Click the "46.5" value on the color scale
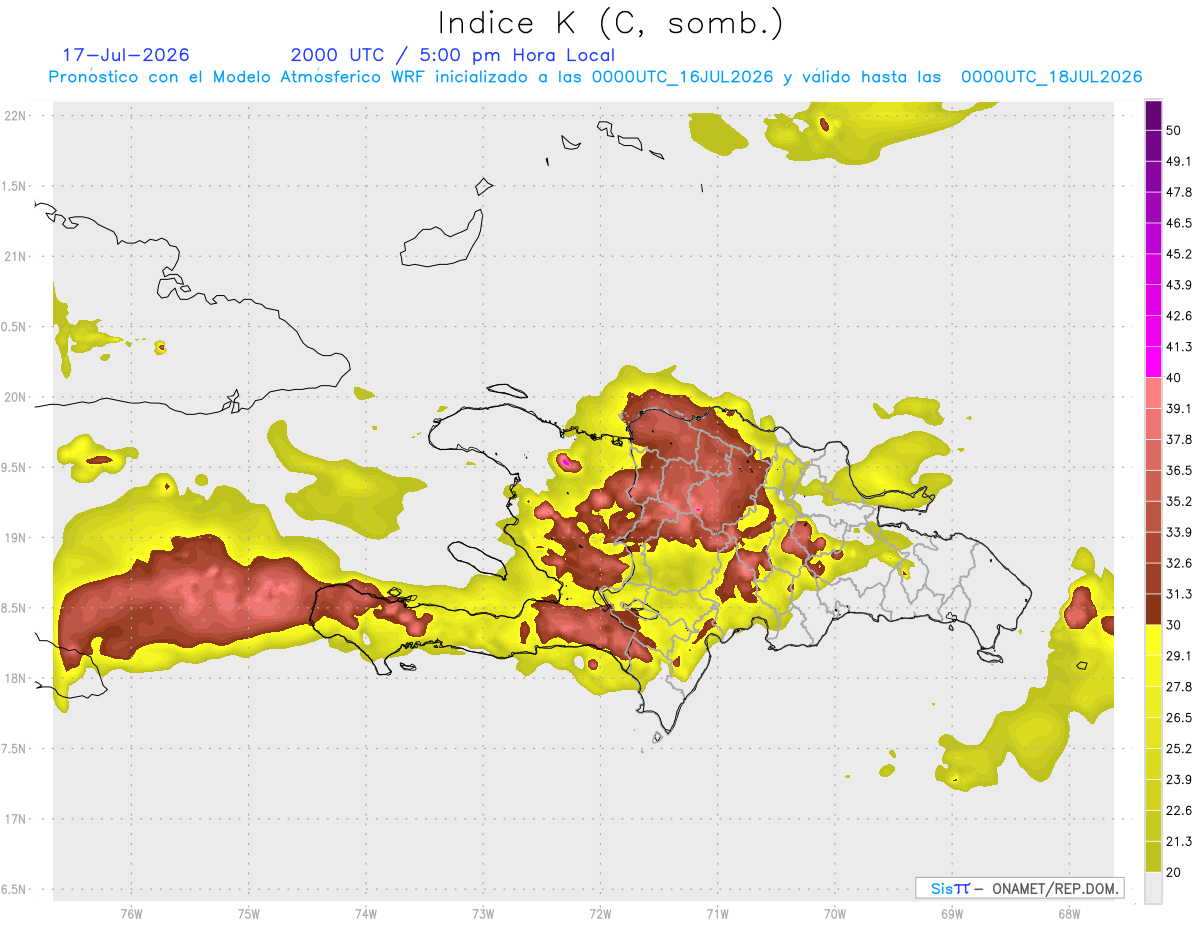This screenshot has height=927, width=1200. tap(1178, 224)
